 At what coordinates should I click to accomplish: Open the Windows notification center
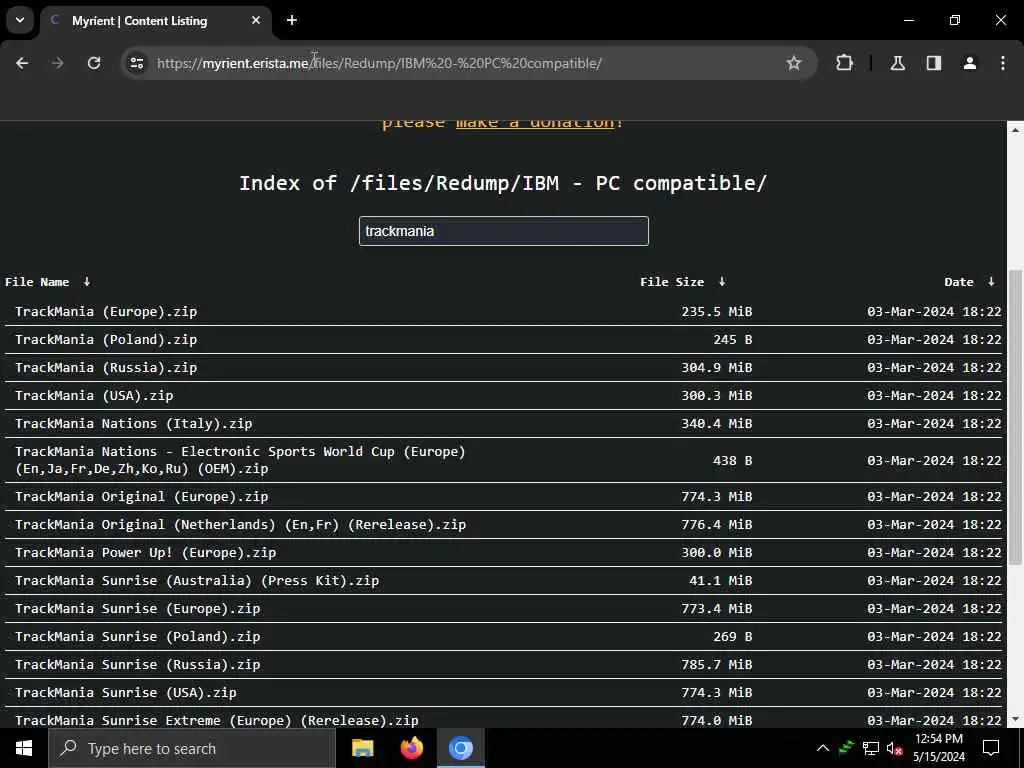click(x=991, y=748)
